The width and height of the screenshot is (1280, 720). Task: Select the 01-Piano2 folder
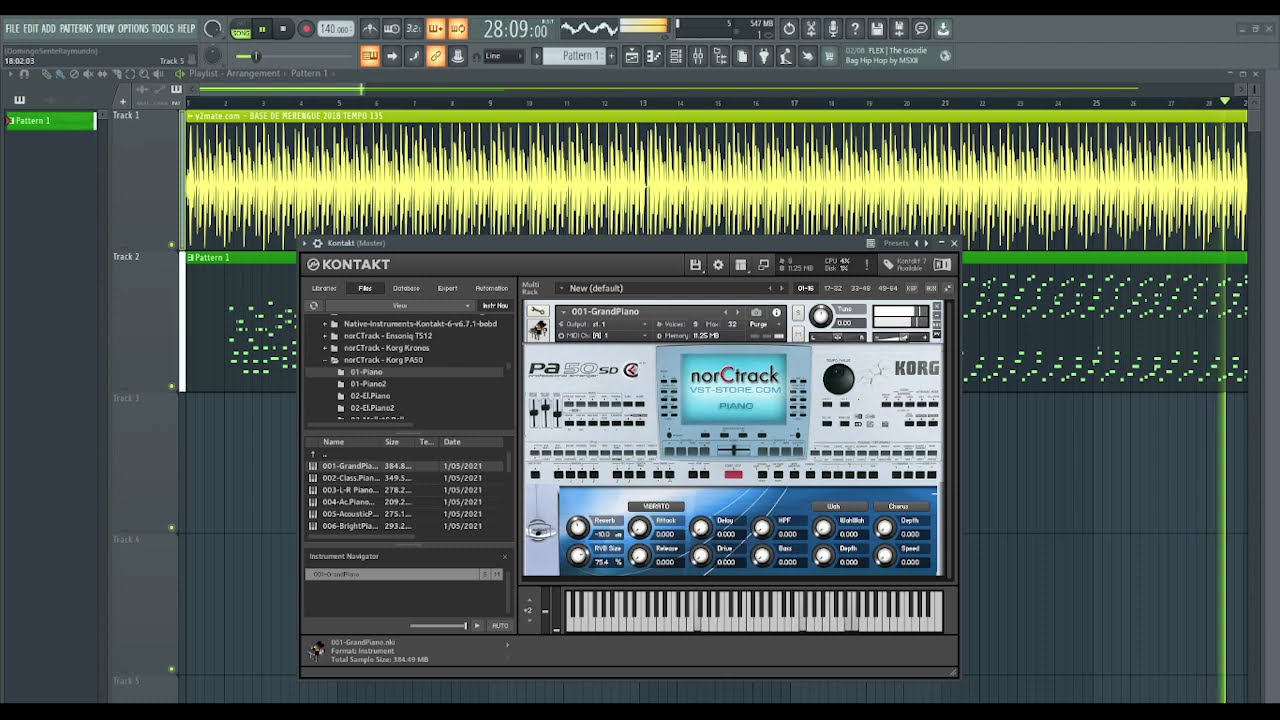click(368, 384)
